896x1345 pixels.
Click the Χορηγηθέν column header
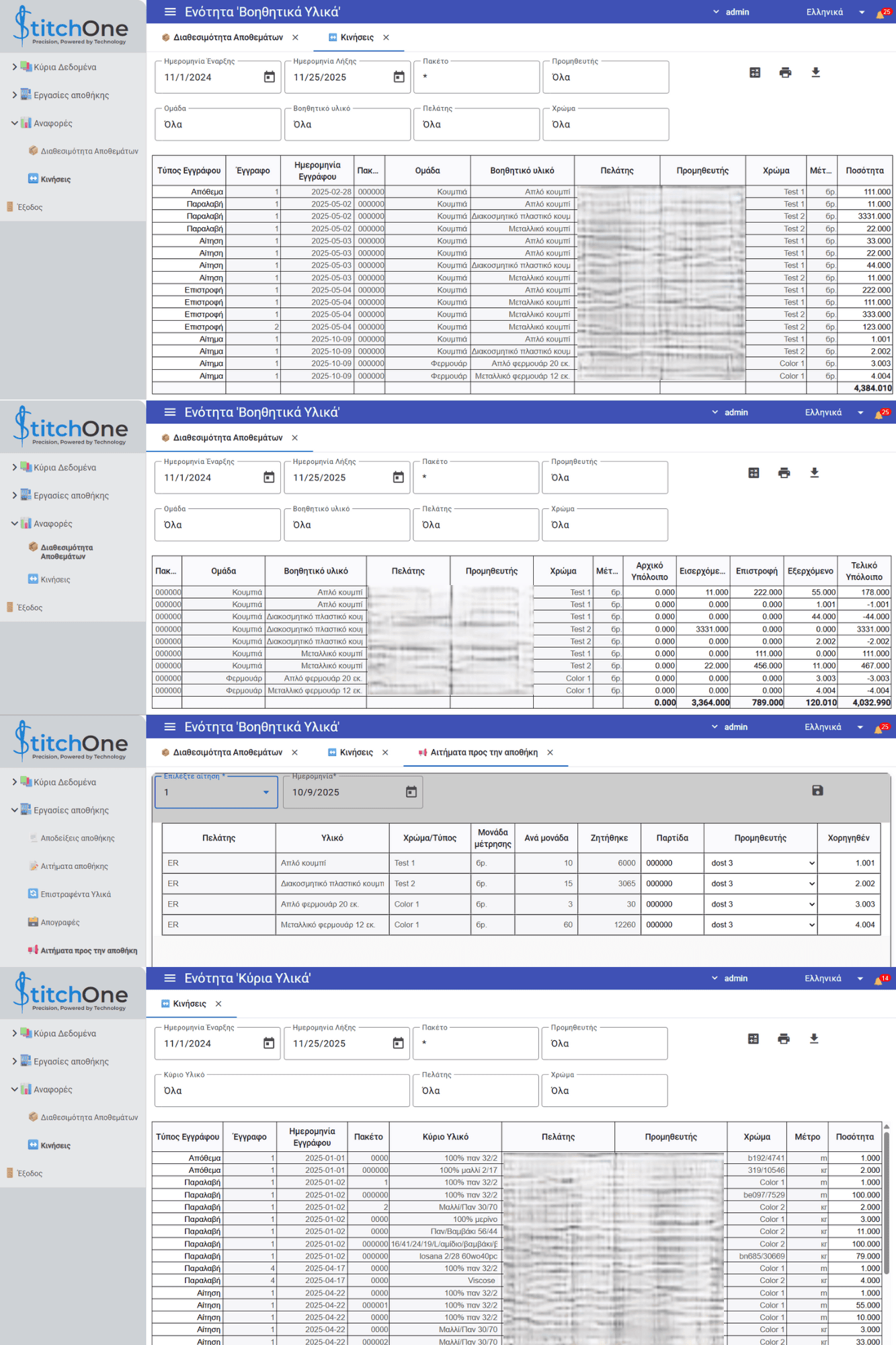coord(848,839)
